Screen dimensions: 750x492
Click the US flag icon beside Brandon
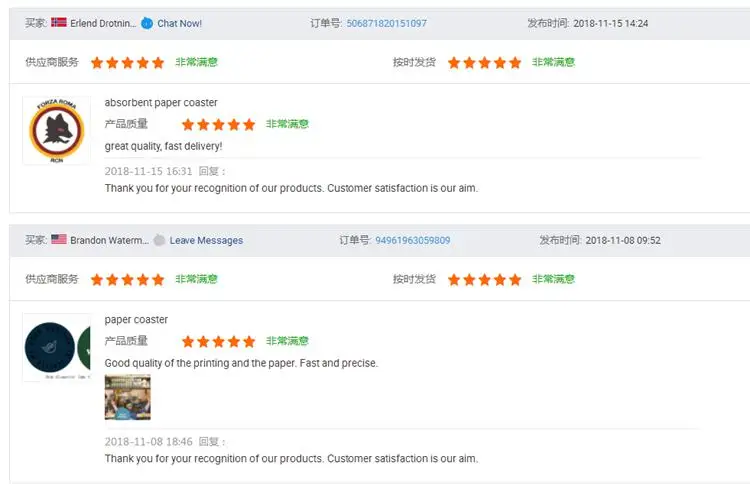pyautogui.click(x=59, y=240)
